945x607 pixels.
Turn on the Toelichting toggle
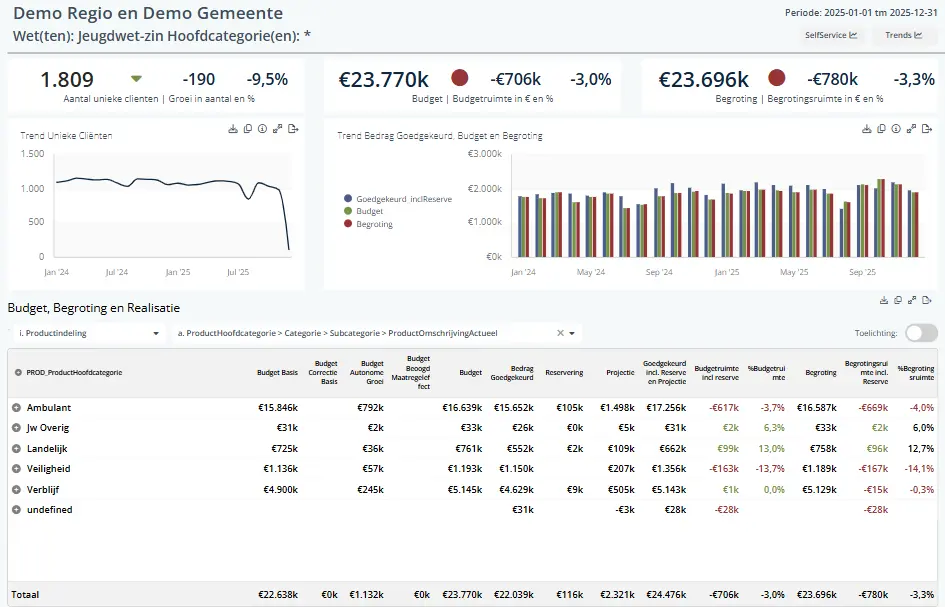(x=921, y=333)
